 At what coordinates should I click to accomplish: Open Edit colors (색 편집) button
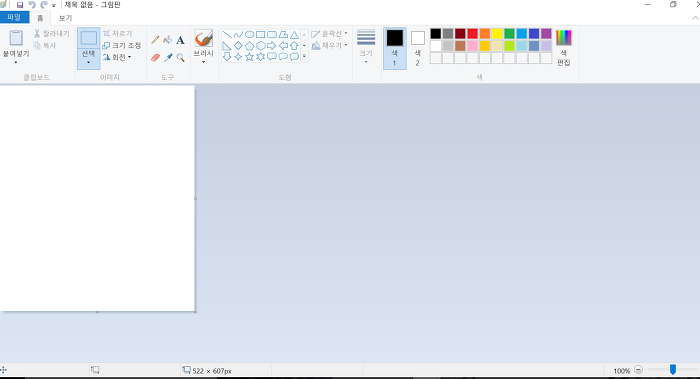pyautogui.click(x=564, y=48)
